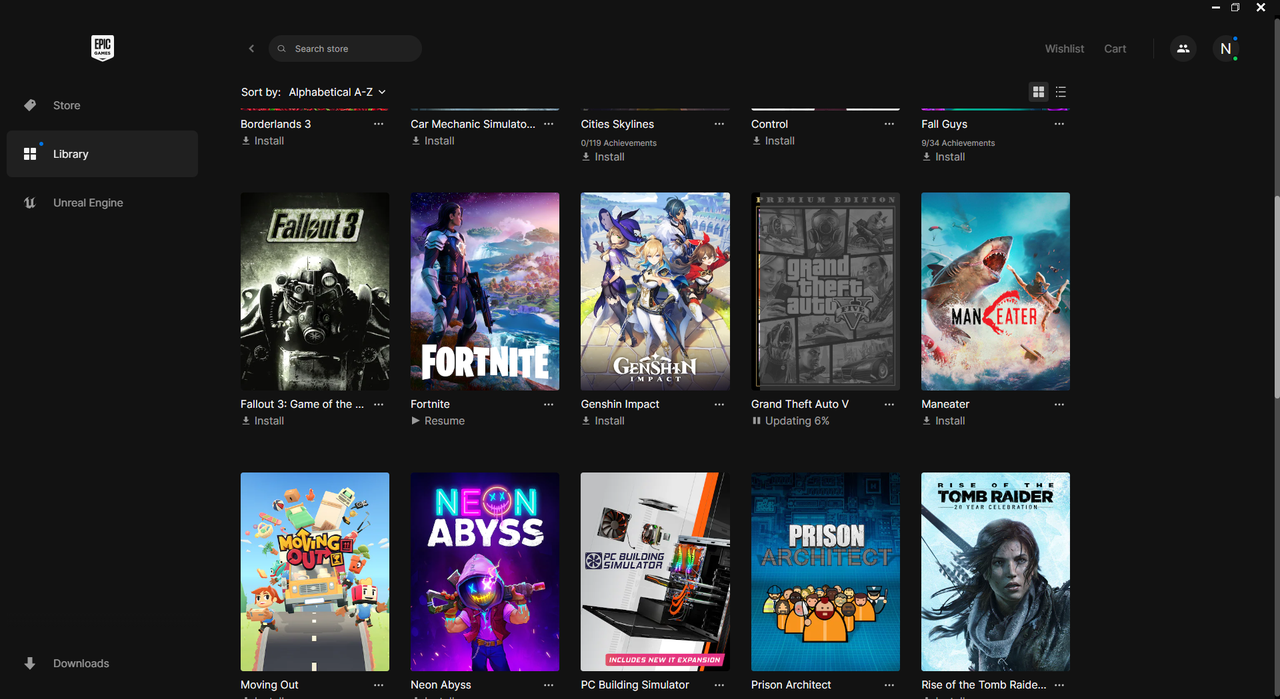Screen dimensions: 1280x699
Task: Install Fallout 3 Game of the Year
Action: tap(263, 421)
